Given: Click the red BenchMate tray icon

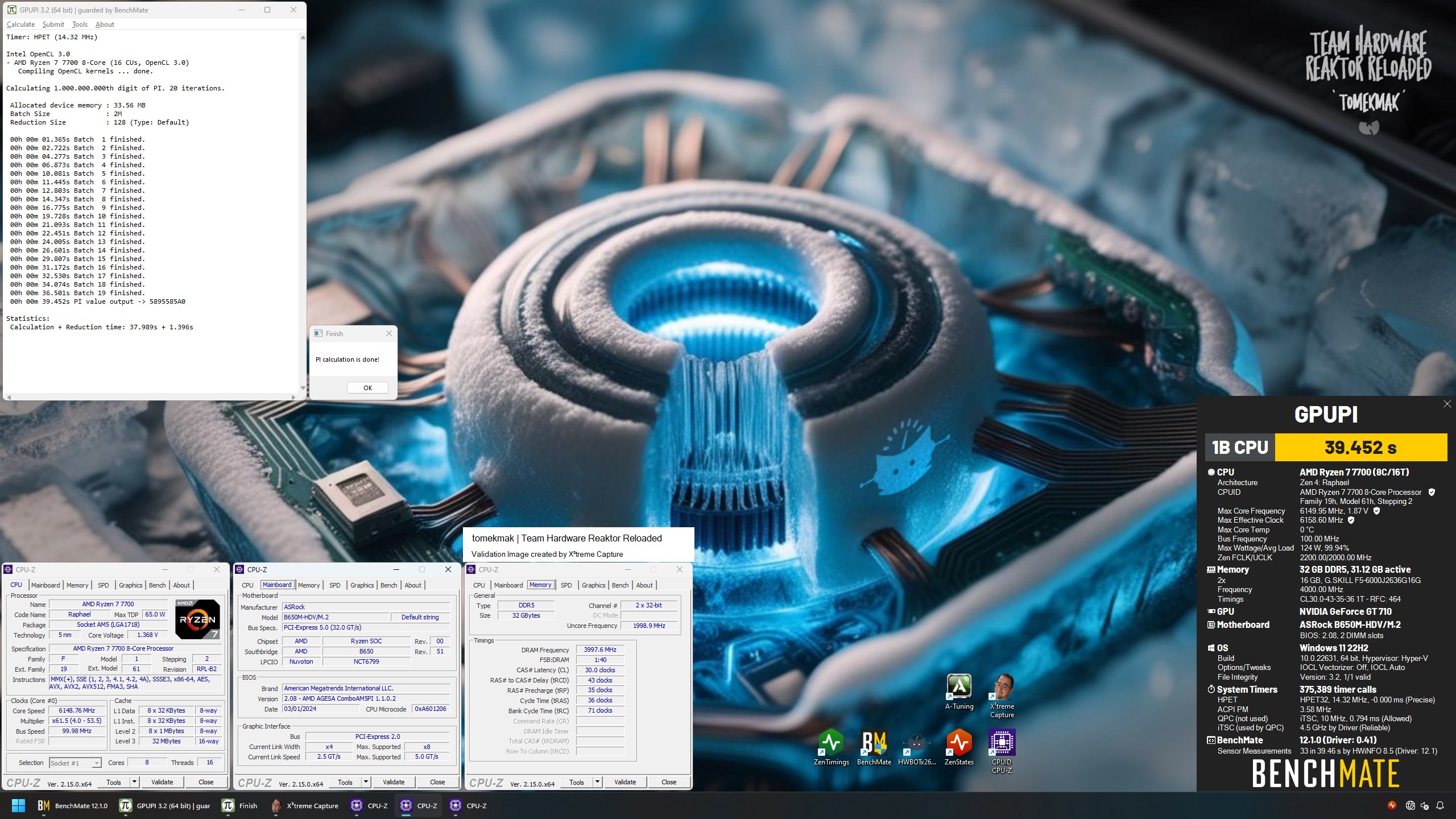Looking at the screenshot, I should pos(1392,805).
